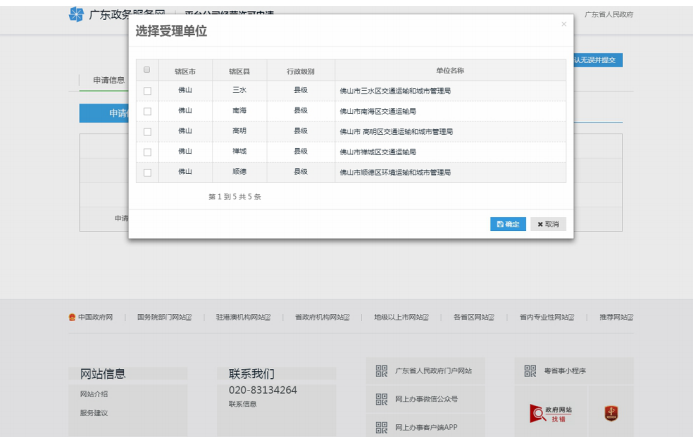Tick the checkbox for 三水 district row
Image resolution: width=696 pixels, height=439 pixels.
148,90
